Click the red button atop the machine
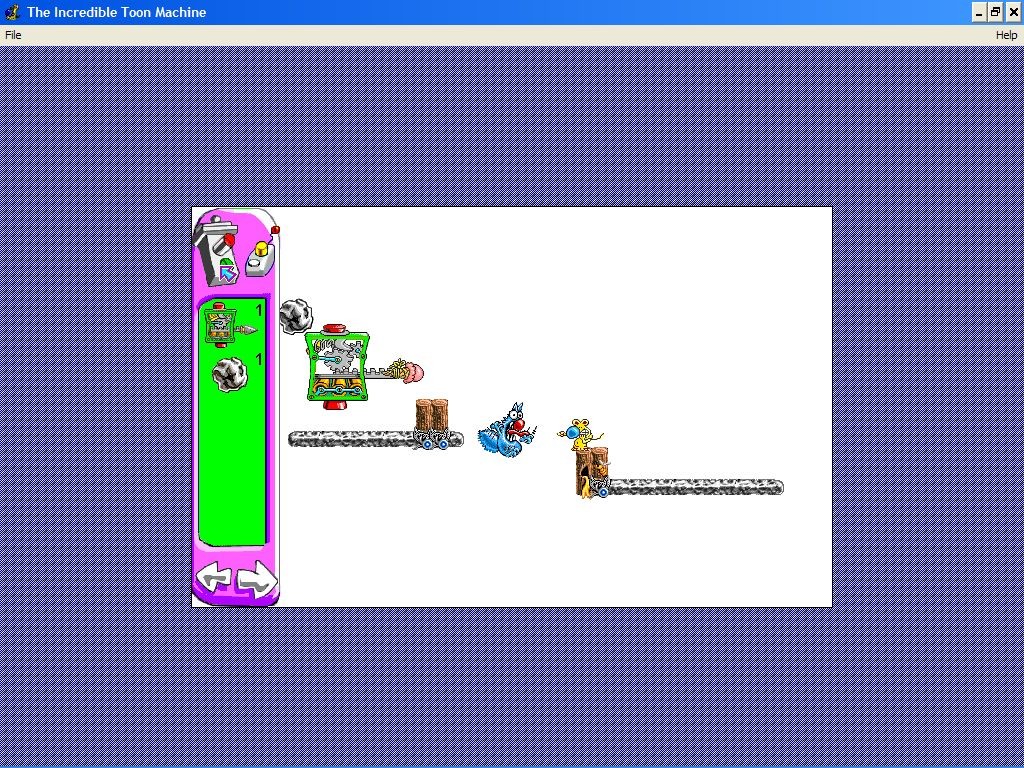This screenshot has width=1024, height=768. 335,329
